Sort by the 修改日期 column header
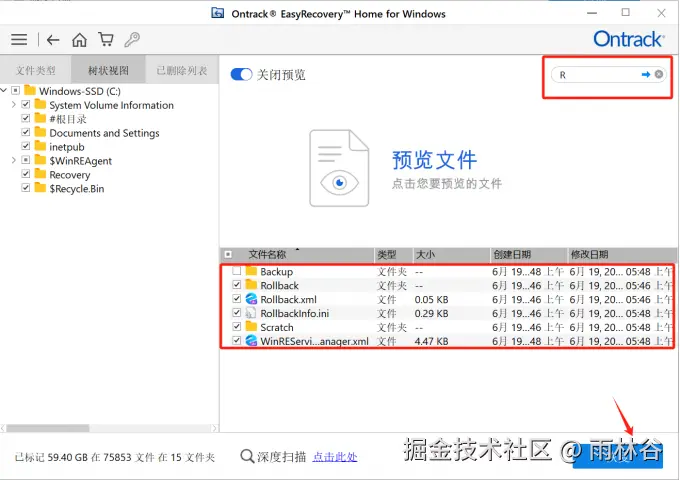680x480 pixels. pos(589,255)
